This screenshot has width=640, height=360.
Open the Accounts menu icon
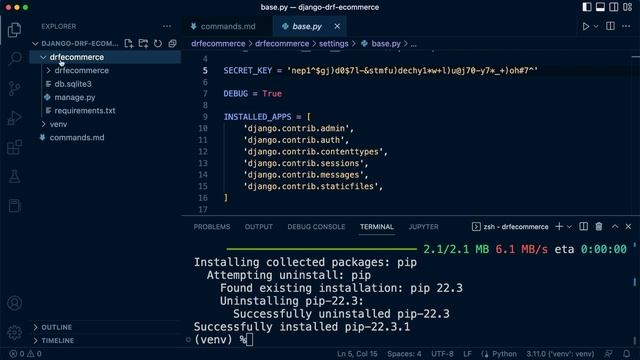tap(14, 303)
